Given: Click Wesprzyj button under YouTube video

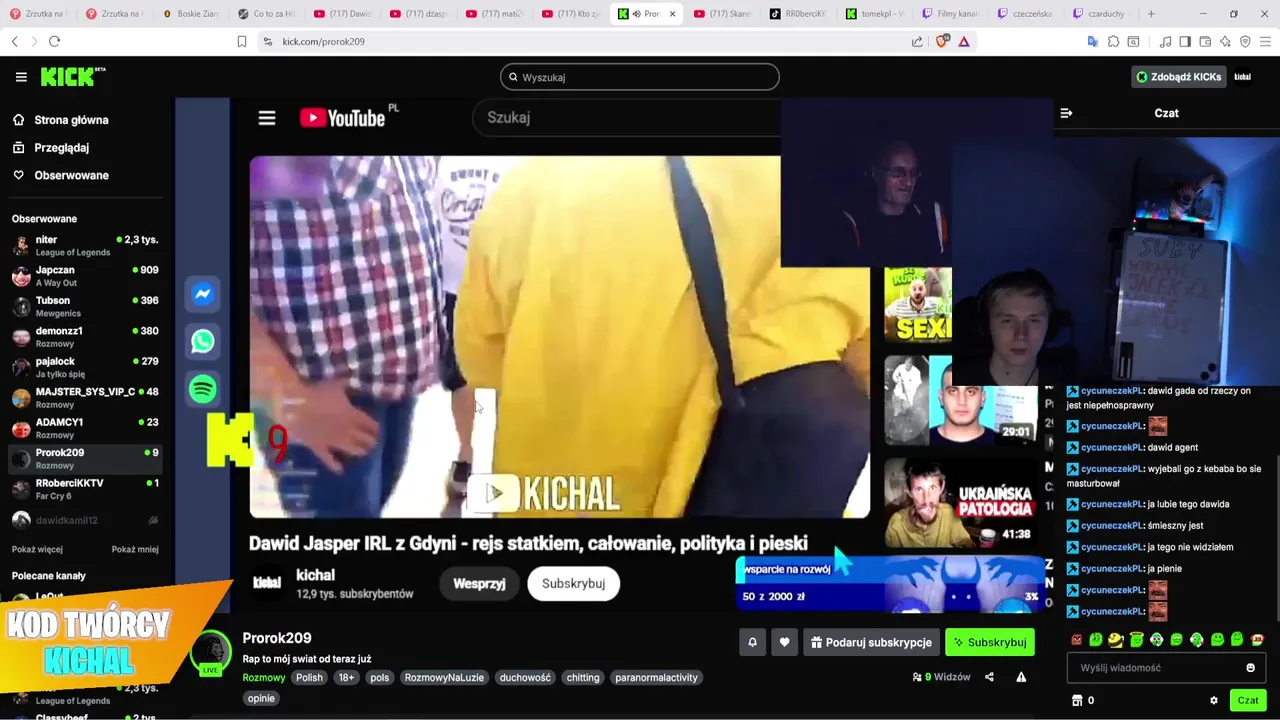Looking at the screenshot, I should (x=479, y=584).
